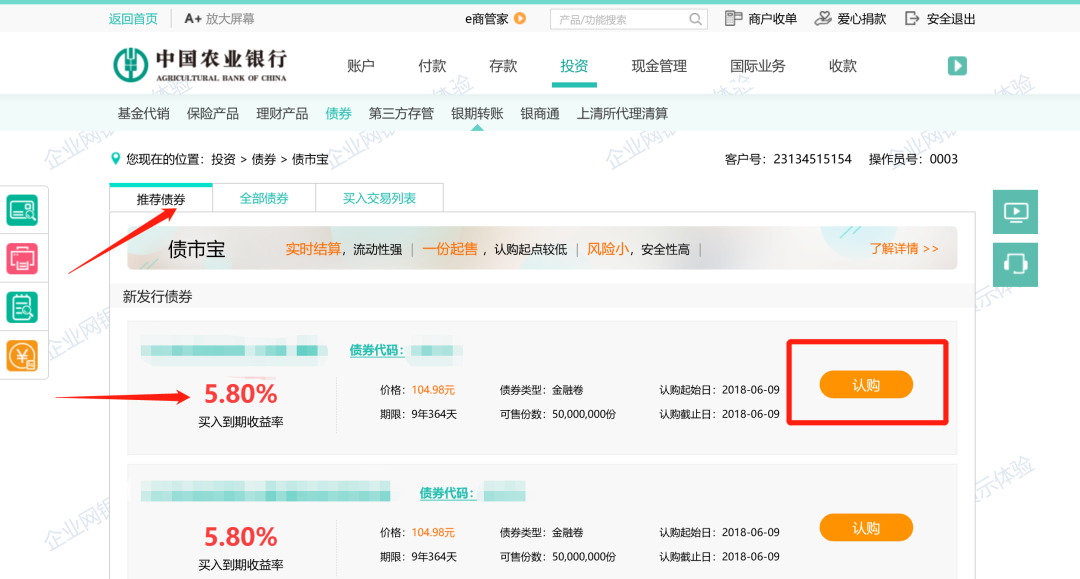Open 商户收单 in the top bar
1080x579 pixels.
click(761, 19)
